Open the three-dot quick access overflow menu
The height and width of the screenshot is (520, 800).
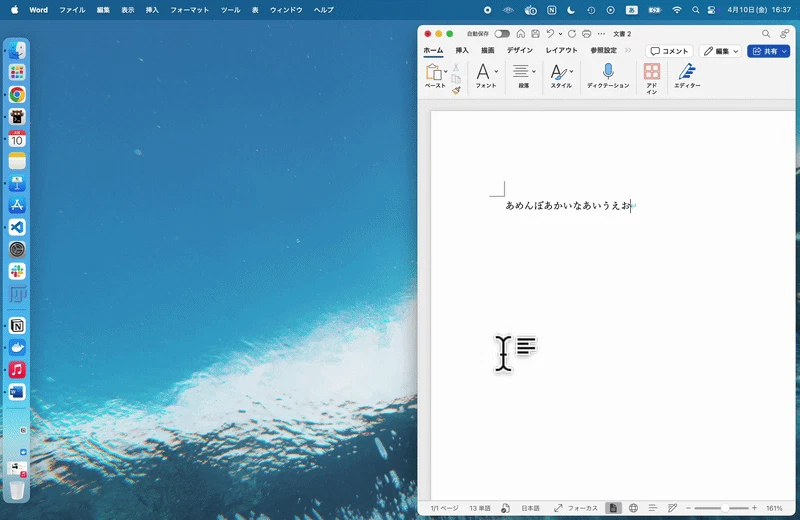point(601,34)
